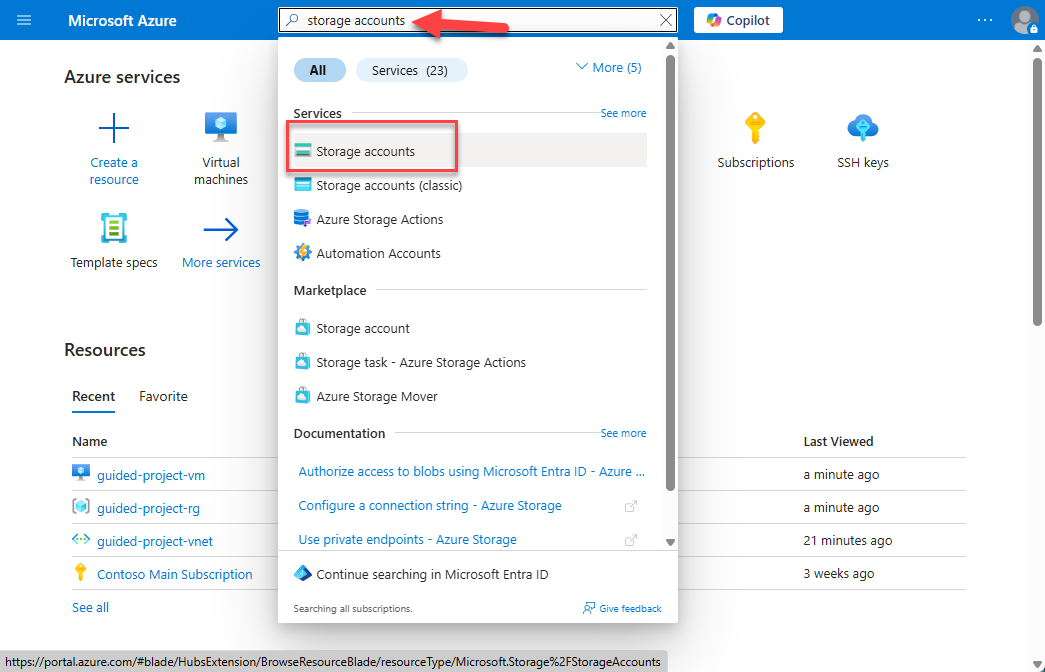Open Configure a connection string documentation link

click(x=430, y=505)
